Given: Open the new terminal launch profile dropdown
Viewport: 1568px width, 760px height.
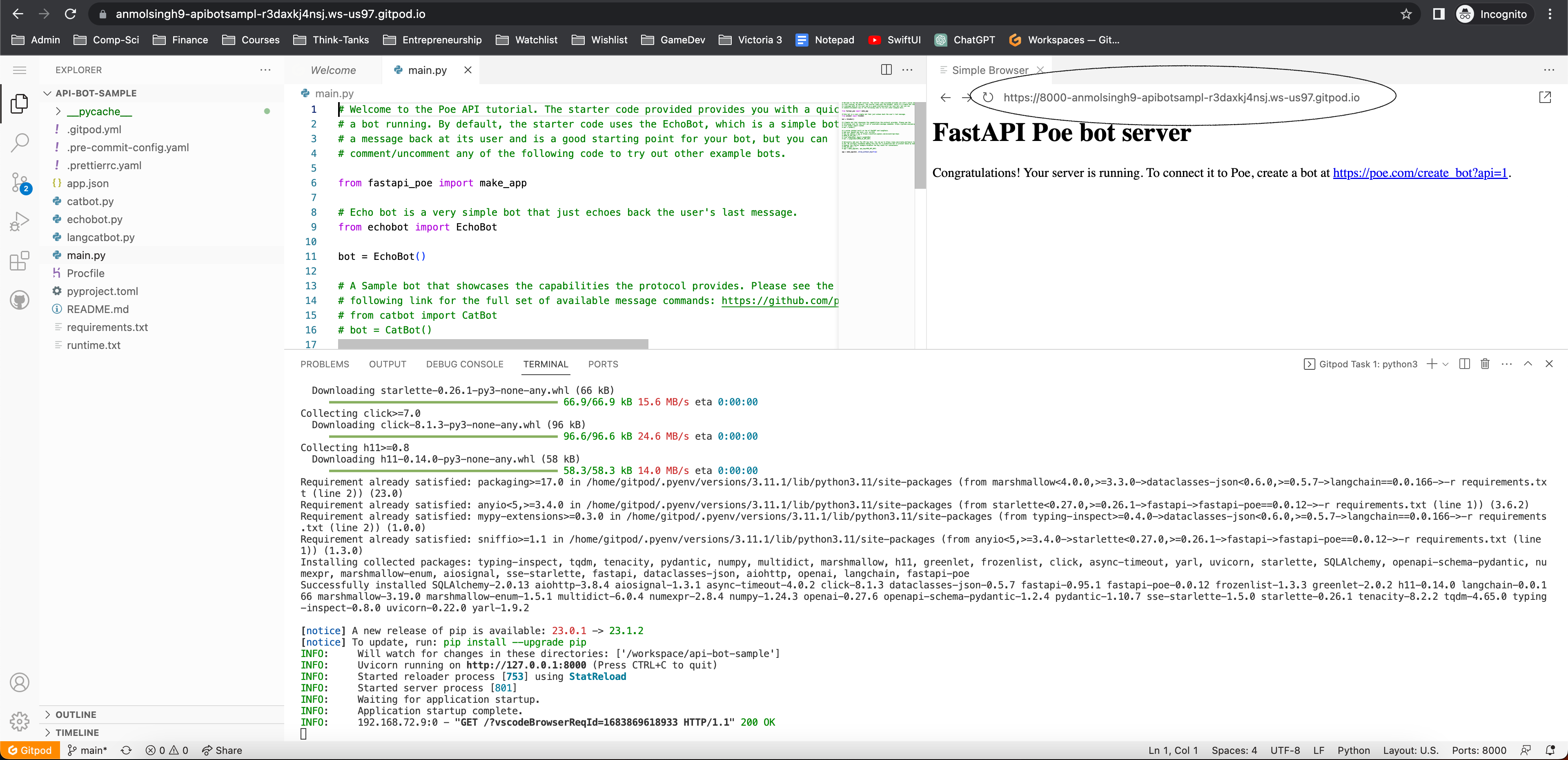Looking at the screenshot, I should pos(1445,364).
